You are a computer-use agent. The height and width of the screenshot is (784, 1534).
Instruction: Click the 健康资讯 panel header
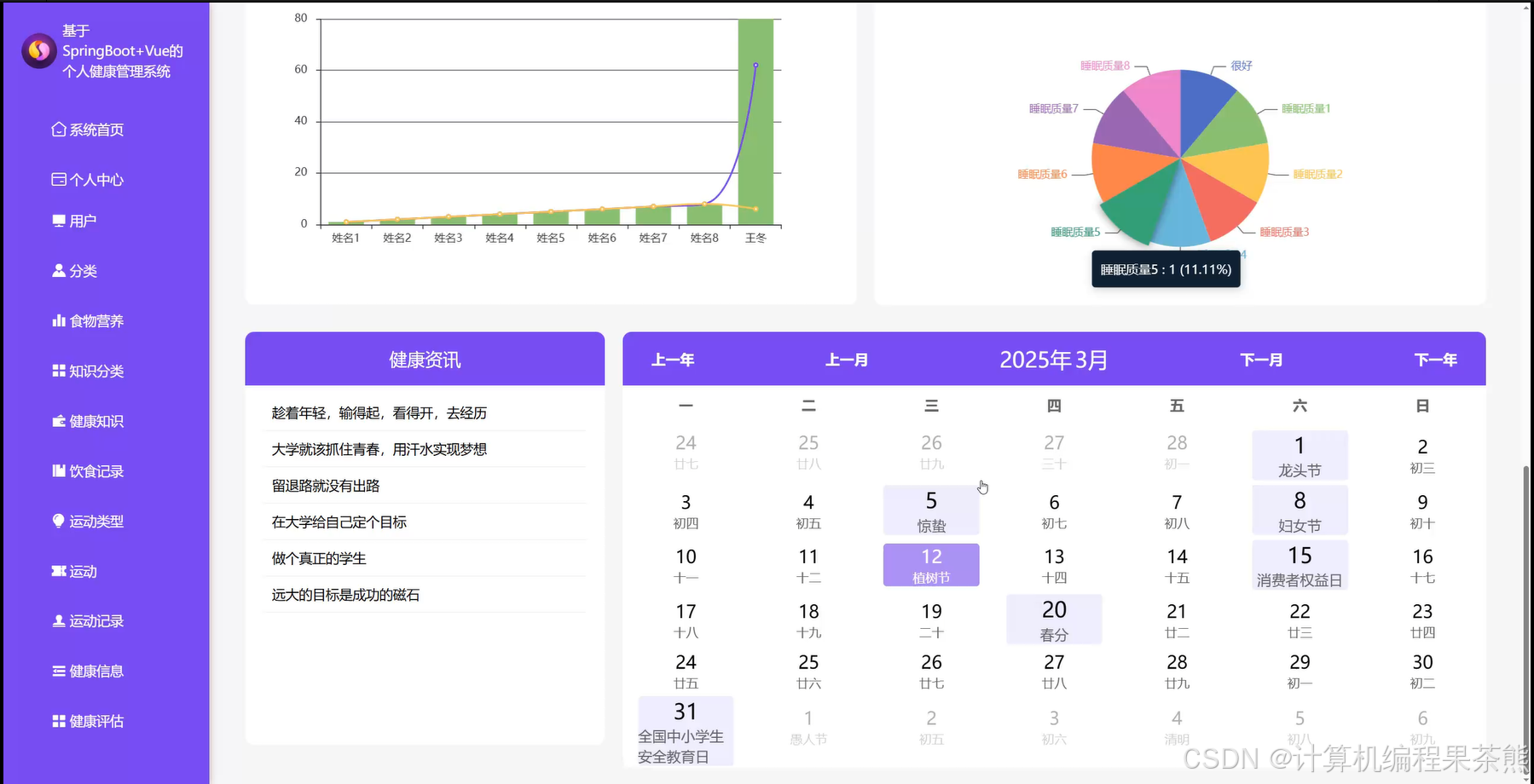tap(425, 359)
